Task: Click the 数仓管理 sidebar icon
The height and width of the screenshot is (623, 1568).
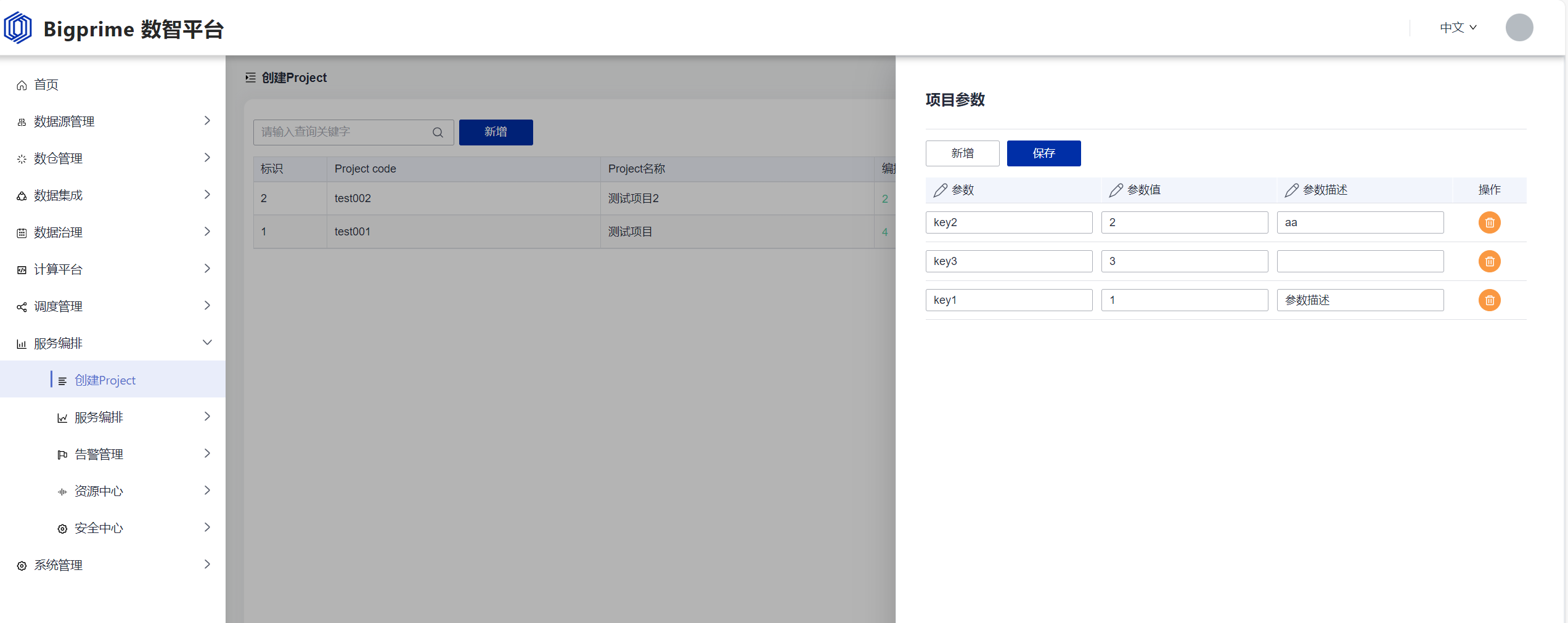Action: [22, 159]
